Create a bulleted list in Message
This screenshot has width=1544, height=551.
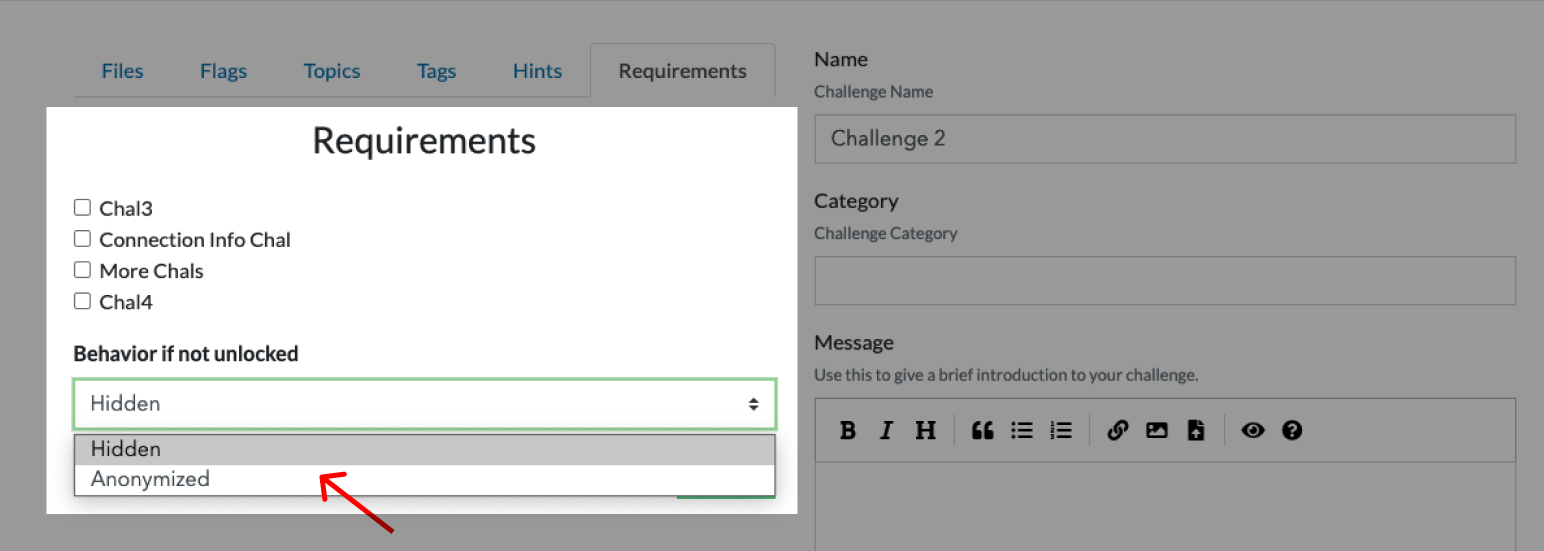1021,430
